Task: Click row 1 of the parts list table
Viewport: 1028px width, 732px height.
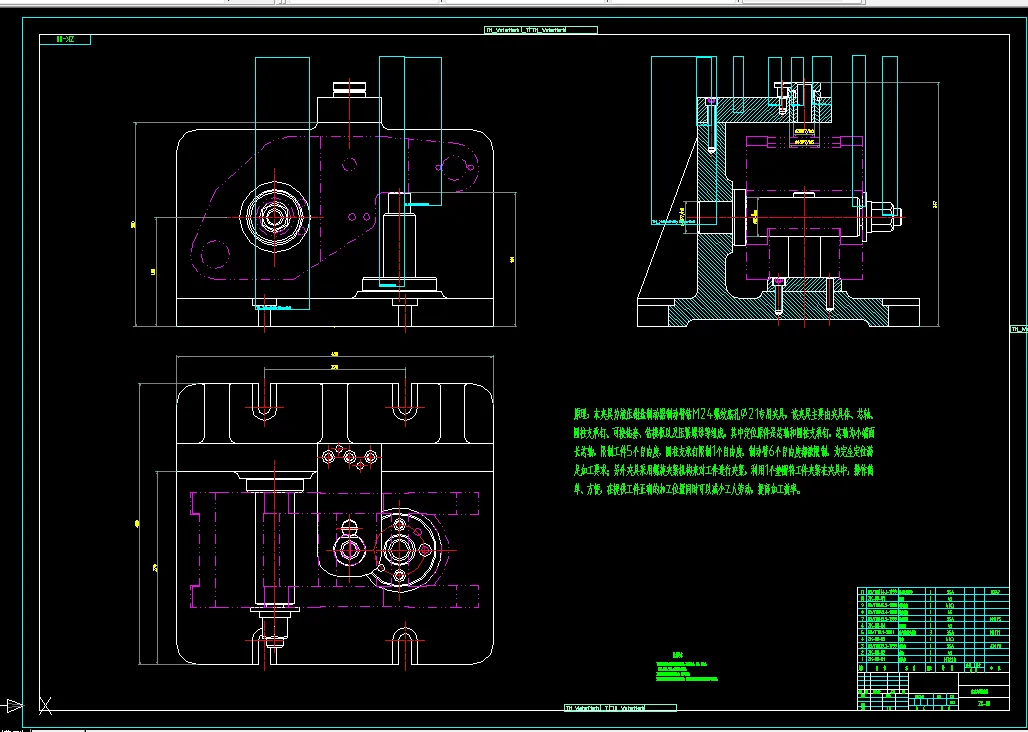Action: click(x=933, y=659)
